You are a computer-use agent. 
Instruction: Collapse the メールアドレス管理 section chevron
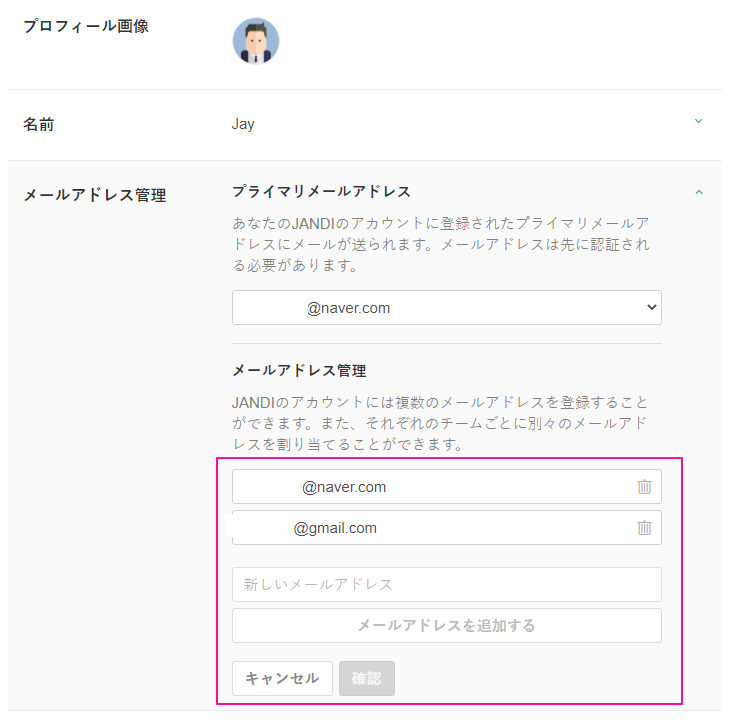(x=698, y=191)
